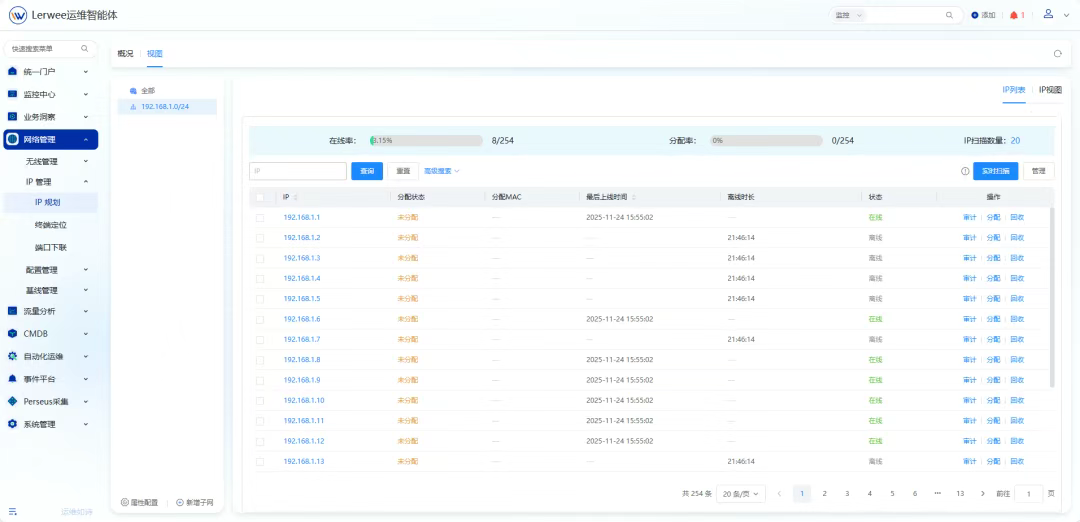Click the collapse sidebar icon at bottom-left
This screenshot has height=522, width=1080.
coord(13,511)
